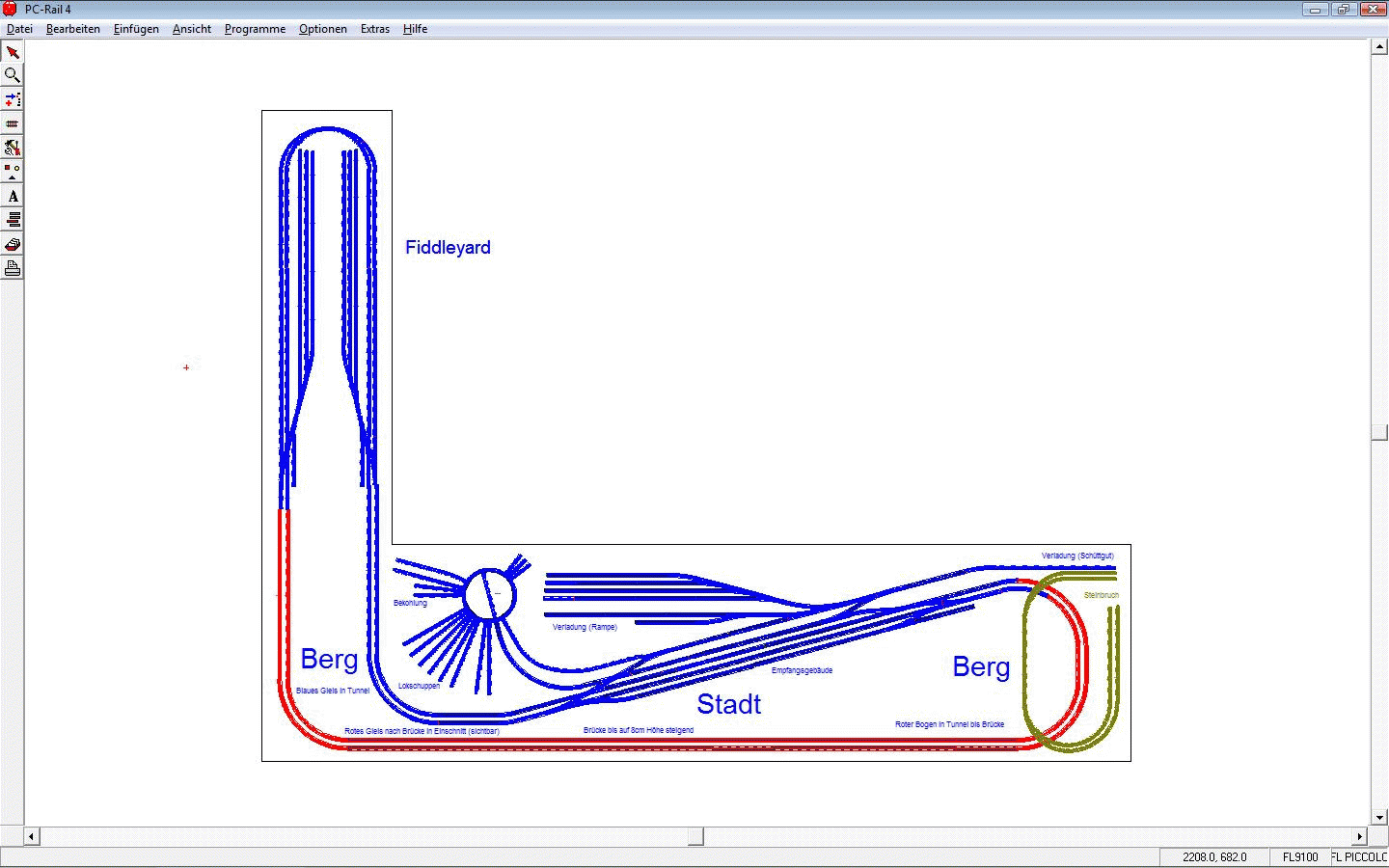Viewport: 1389px width, 868px height.
Task: Select the railway track piece tool
Action: click(x=13, y=123)
